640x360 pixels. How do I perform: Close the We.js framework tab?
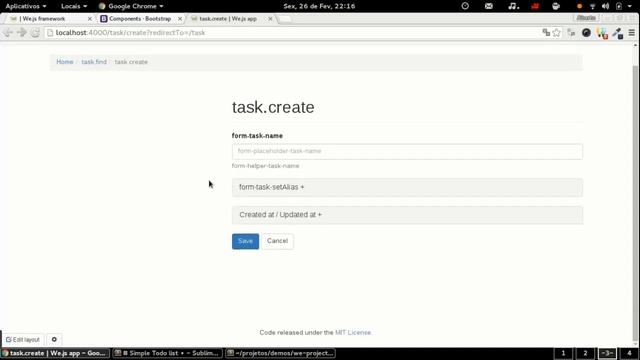click(90, 19)
